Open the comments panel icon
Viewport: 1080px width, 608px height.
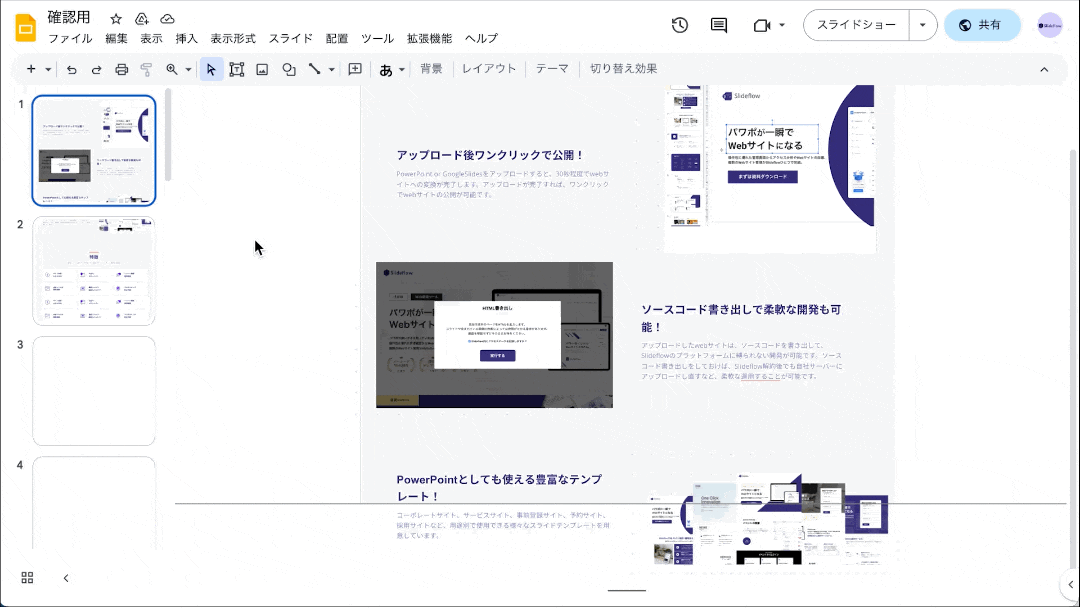click(718, 25)
